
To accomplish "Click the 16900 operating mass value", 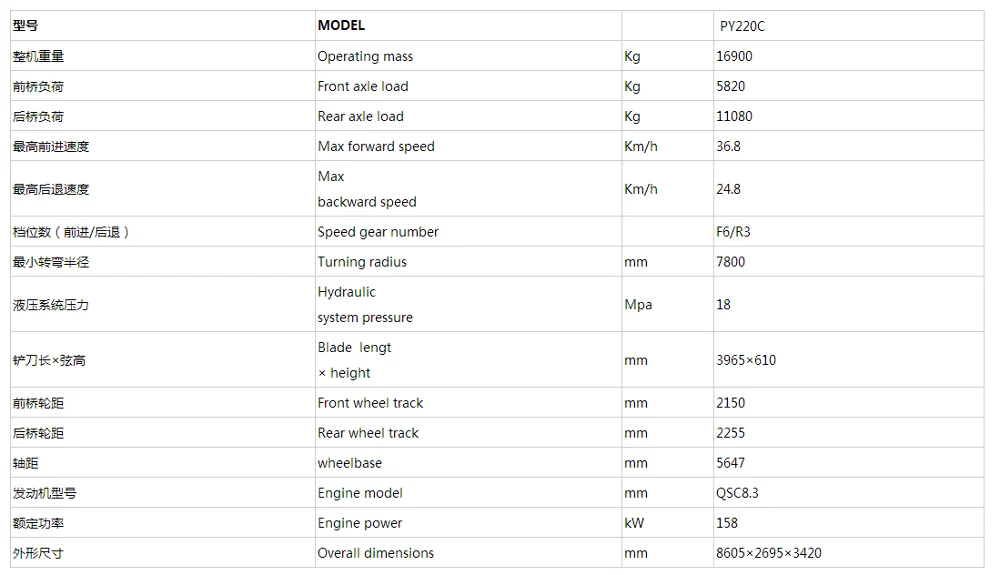I will [x=734, y=56].
